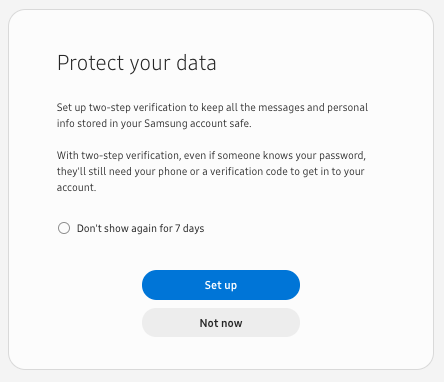The image size is (444, 382).
Task: Start two-step verification setup
Action: point(221,285)
